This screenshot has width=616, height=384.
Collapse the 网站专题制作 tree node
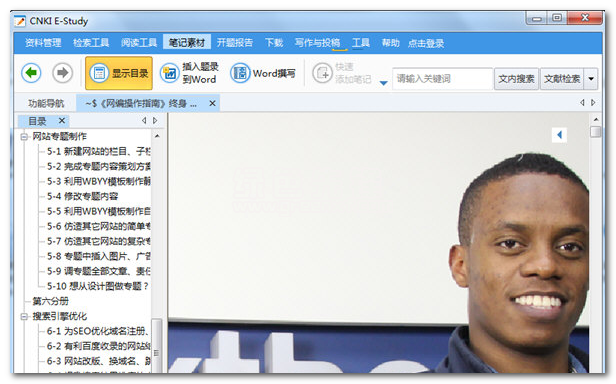25,137
